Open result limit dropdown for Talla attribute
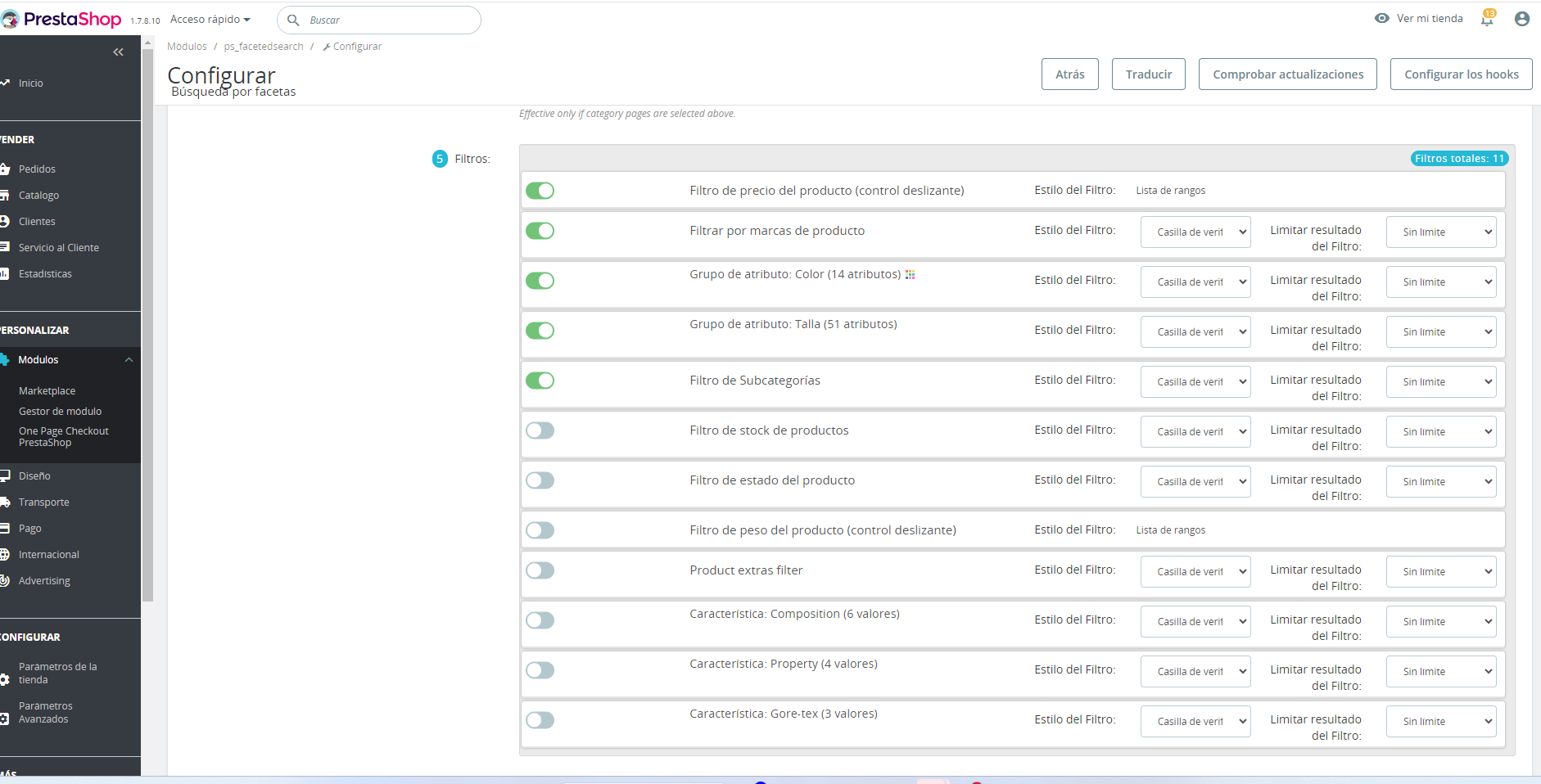 click(1441, 332)
